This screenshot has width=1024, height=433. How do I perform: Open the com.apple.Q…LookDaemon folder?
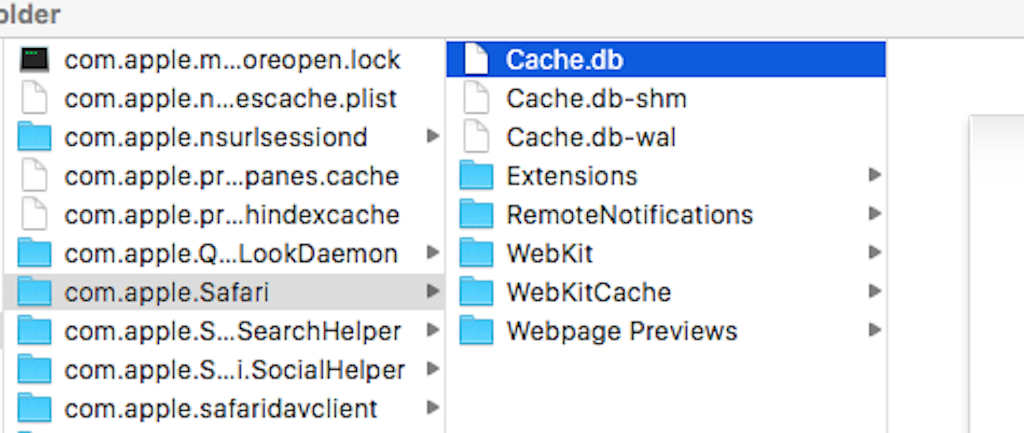[231, 254]
